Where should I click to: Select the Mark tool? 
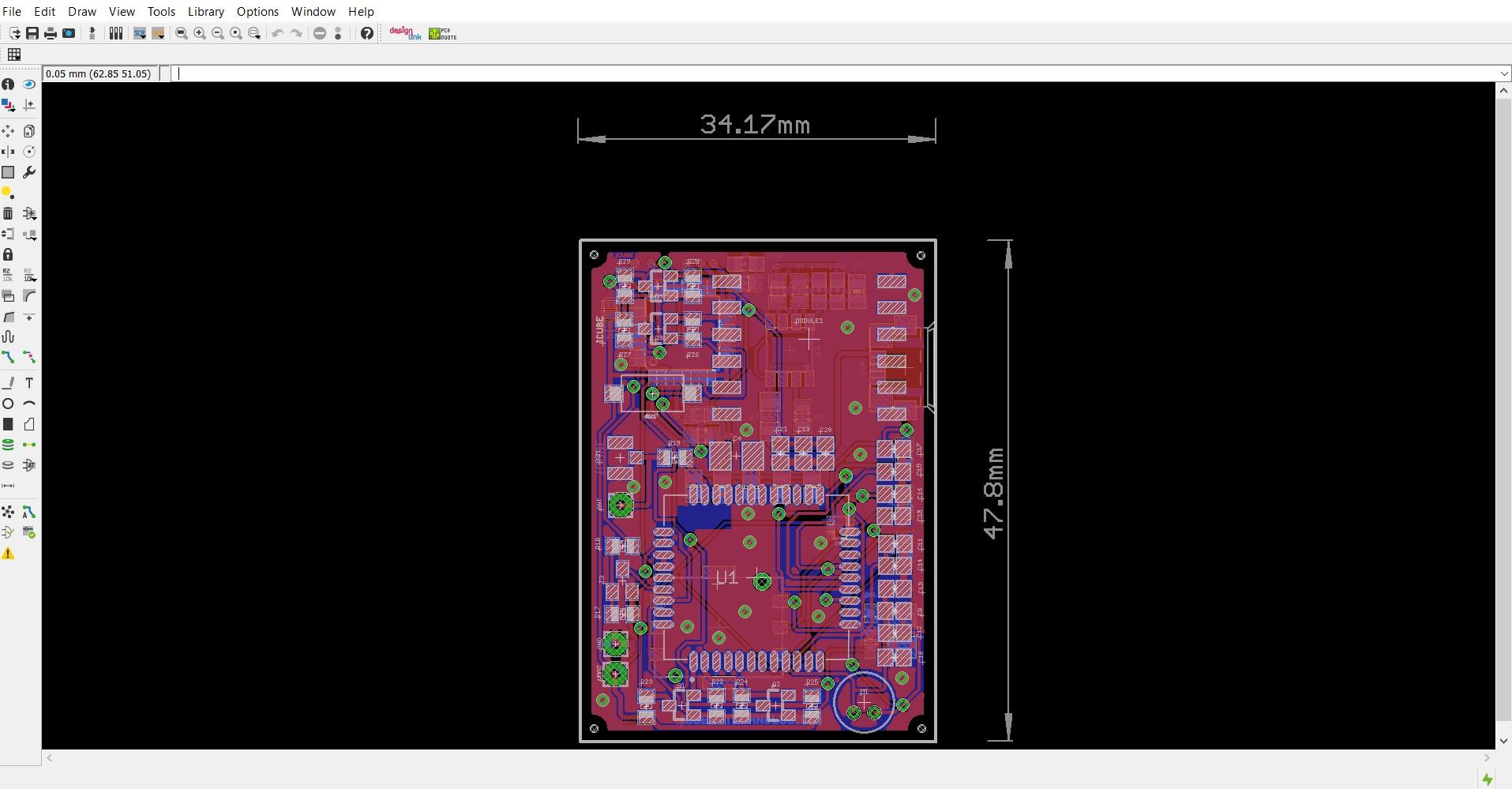click(29, 105)
